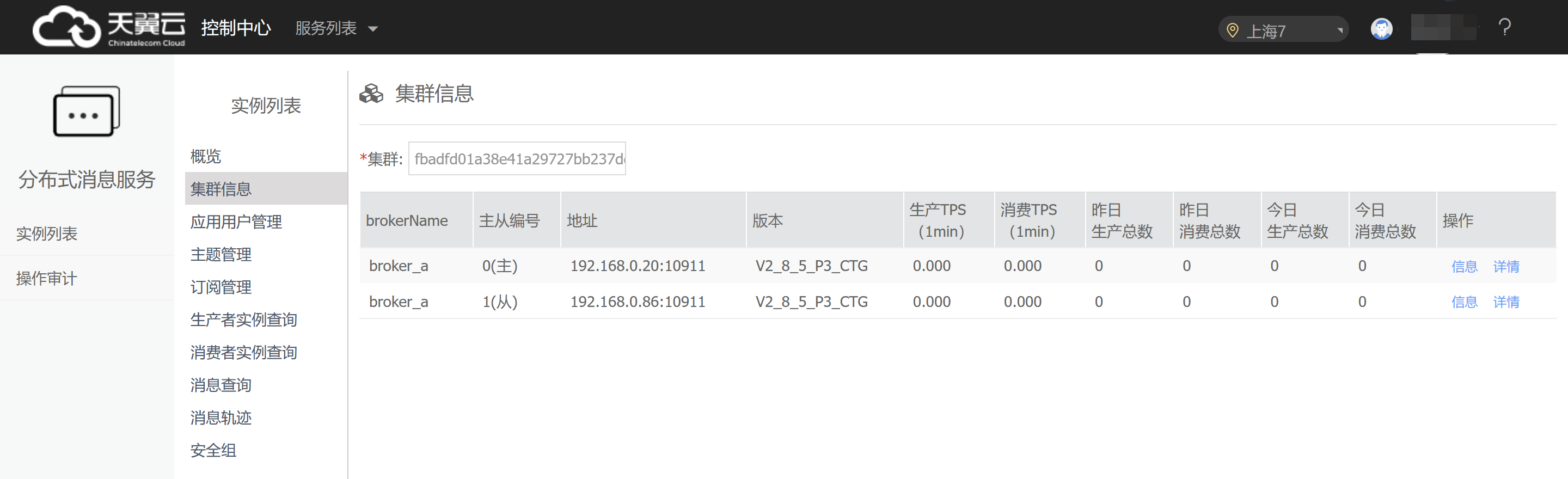
Task: Click the location pin icon
Action: (1232, 30)
